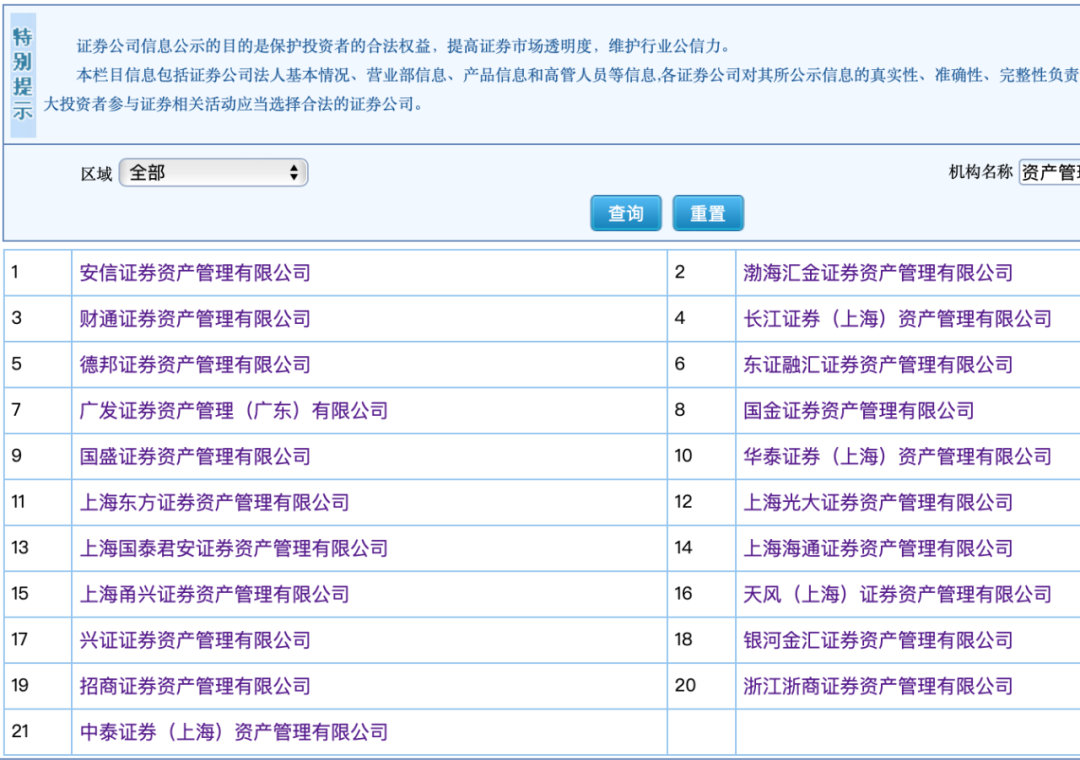Click the notice line beginning 证券公司信息公示的目的
This screenshot has width=1080, height=760.
[404, 46]
